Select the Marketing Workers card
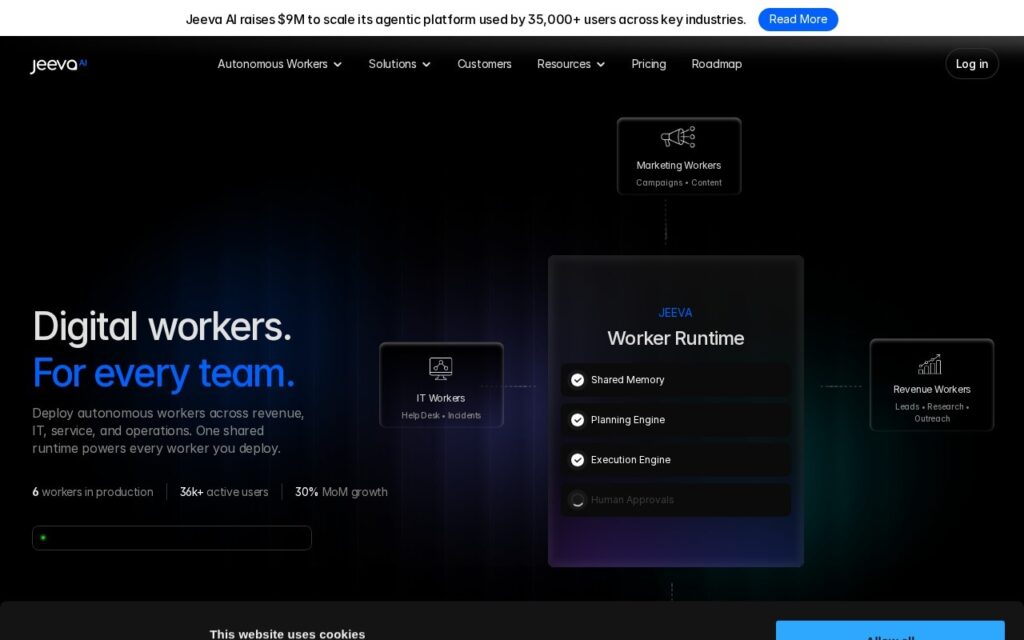Image resolution: width=1024 pixels, height=640 pixels. tap(679, 156)
